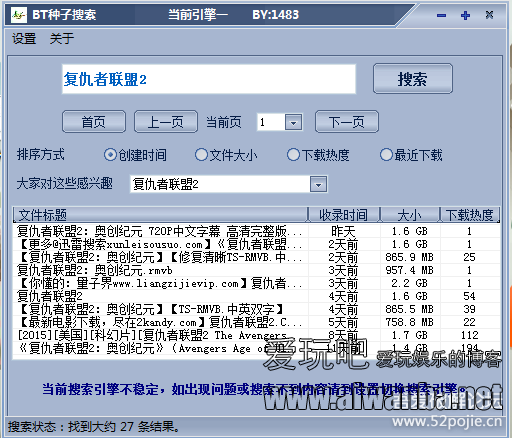Click the 昨天 time cell
Viewport: 512px width, 438px height.
pos(343,231)
